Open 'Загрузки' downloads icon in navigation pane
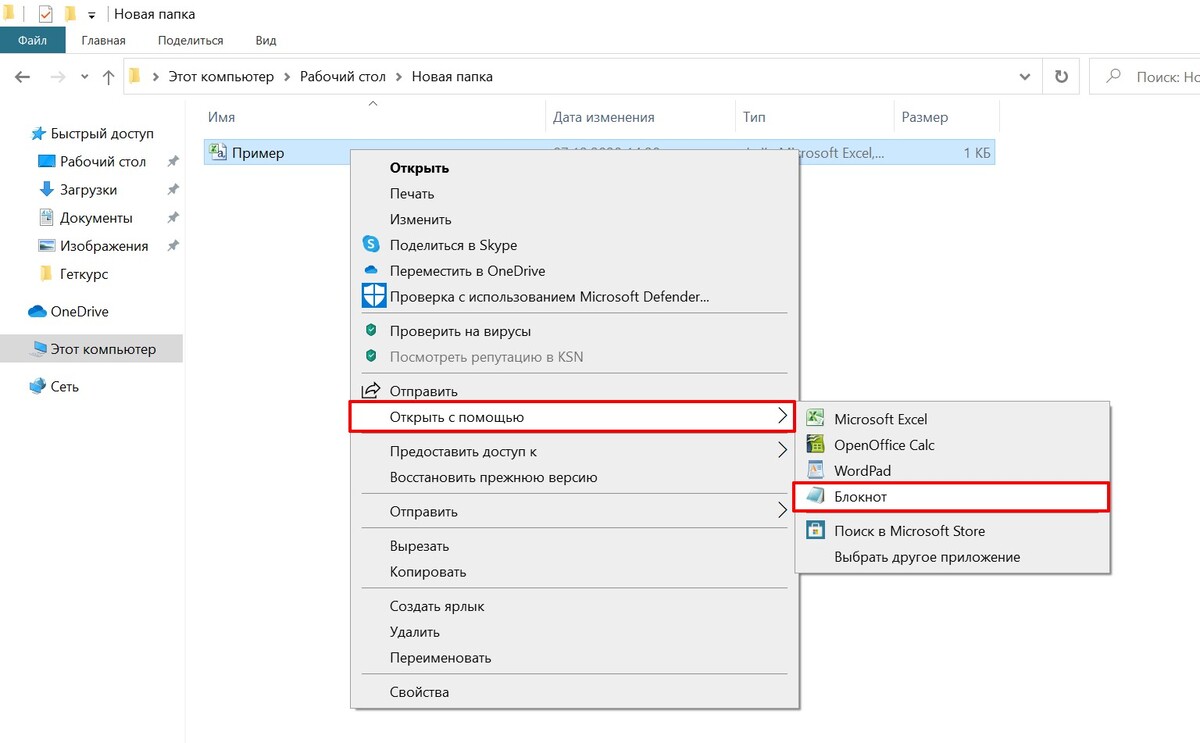The width and height of the screenshot is (1200, 743). 46,190
